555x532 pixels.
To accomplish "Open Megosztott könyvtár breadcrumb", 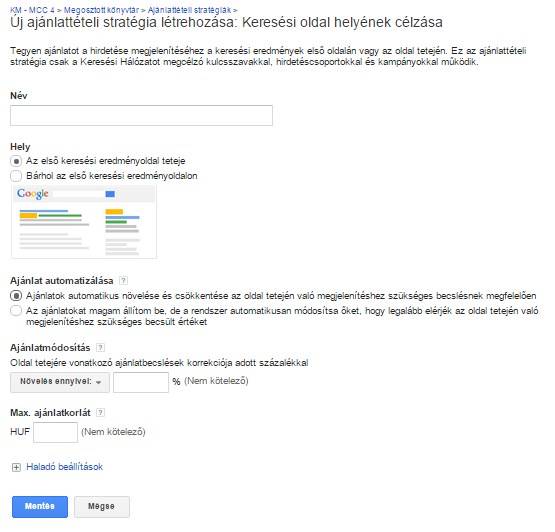I will click(x=101, y=10).
